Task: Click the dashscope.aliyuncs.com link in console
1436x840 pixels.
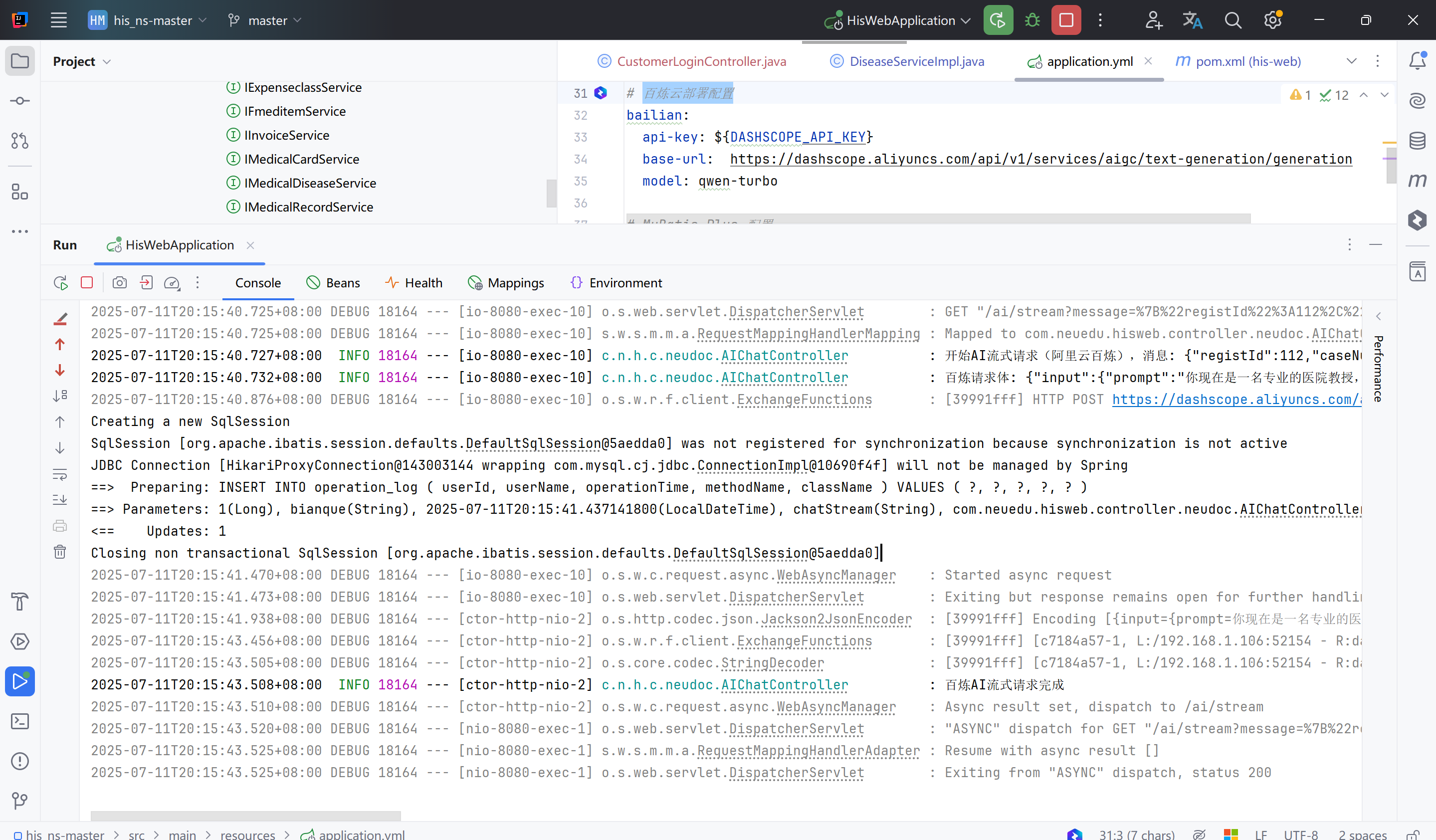Action: coord(1235,400)
